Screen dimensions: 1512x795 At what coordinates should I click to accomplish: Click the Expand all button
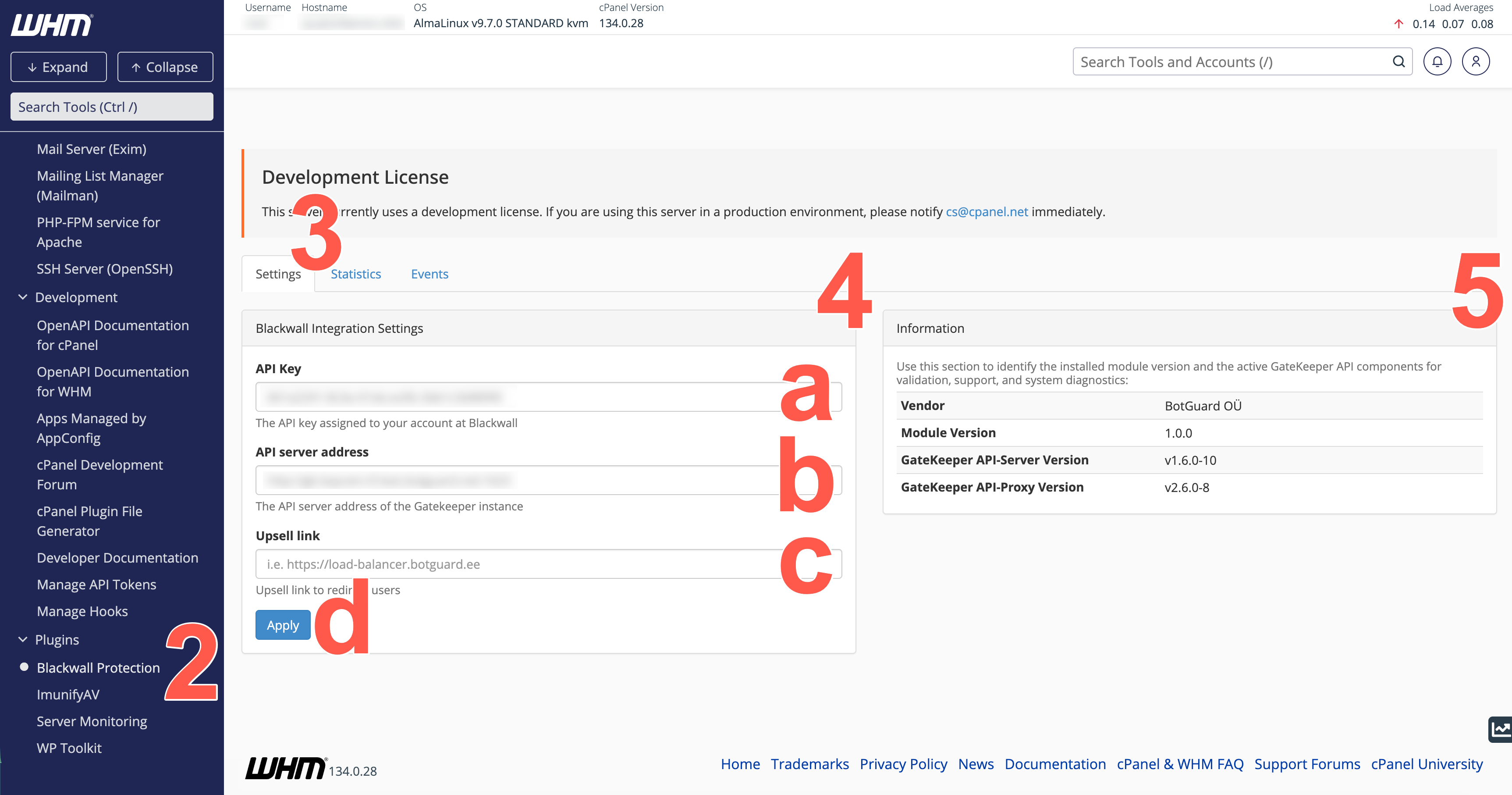[59, 67]
